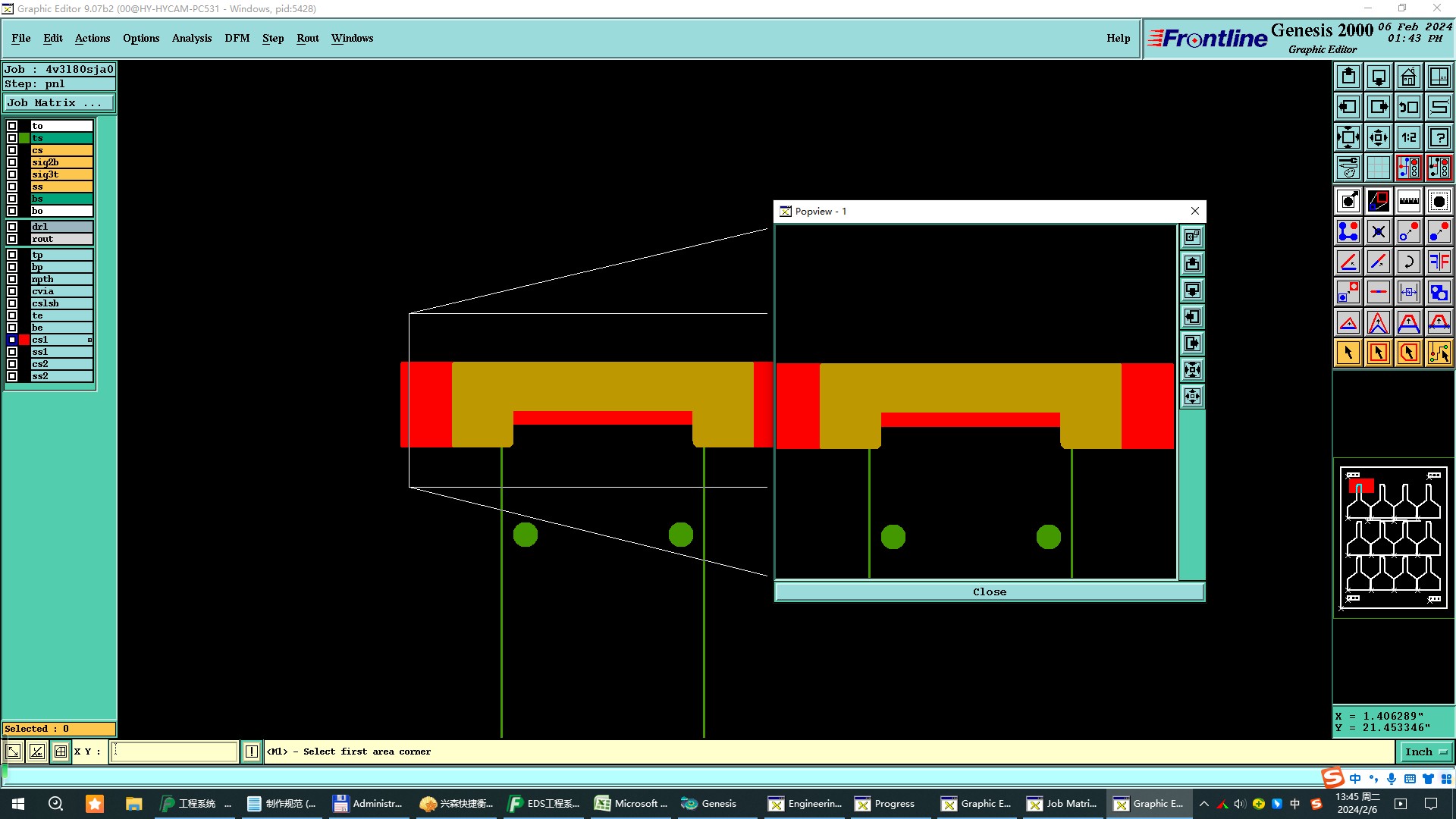Open the Analysis menu

click(x=191, y=38)
